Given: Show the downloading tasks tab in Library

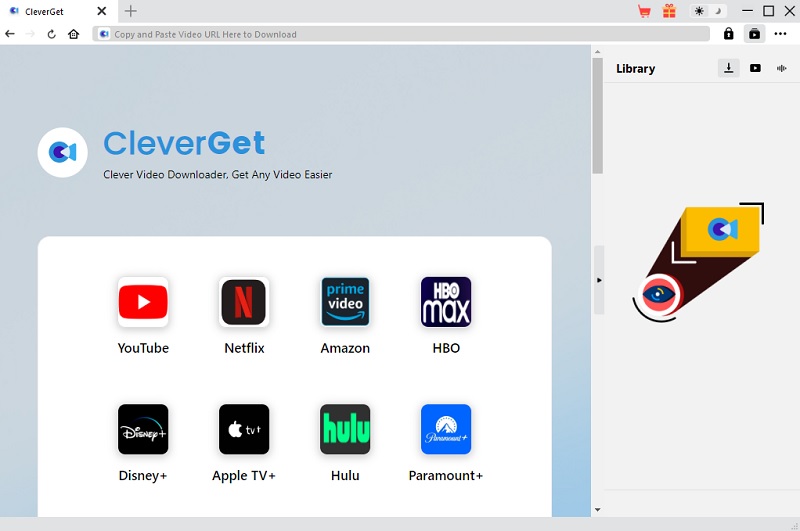Looking at the screenshot, I should [x=729, y=68].
